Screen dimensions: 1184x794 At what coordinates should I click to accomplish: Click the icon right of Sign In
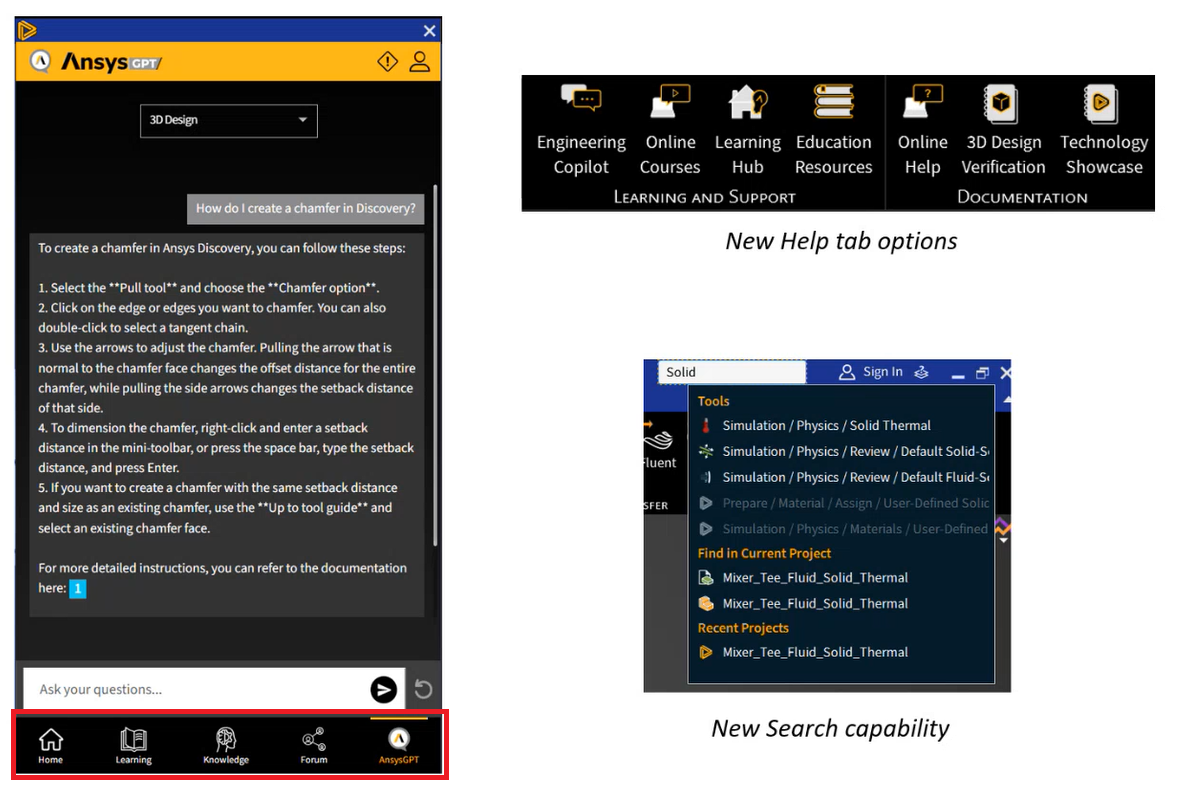921,372
